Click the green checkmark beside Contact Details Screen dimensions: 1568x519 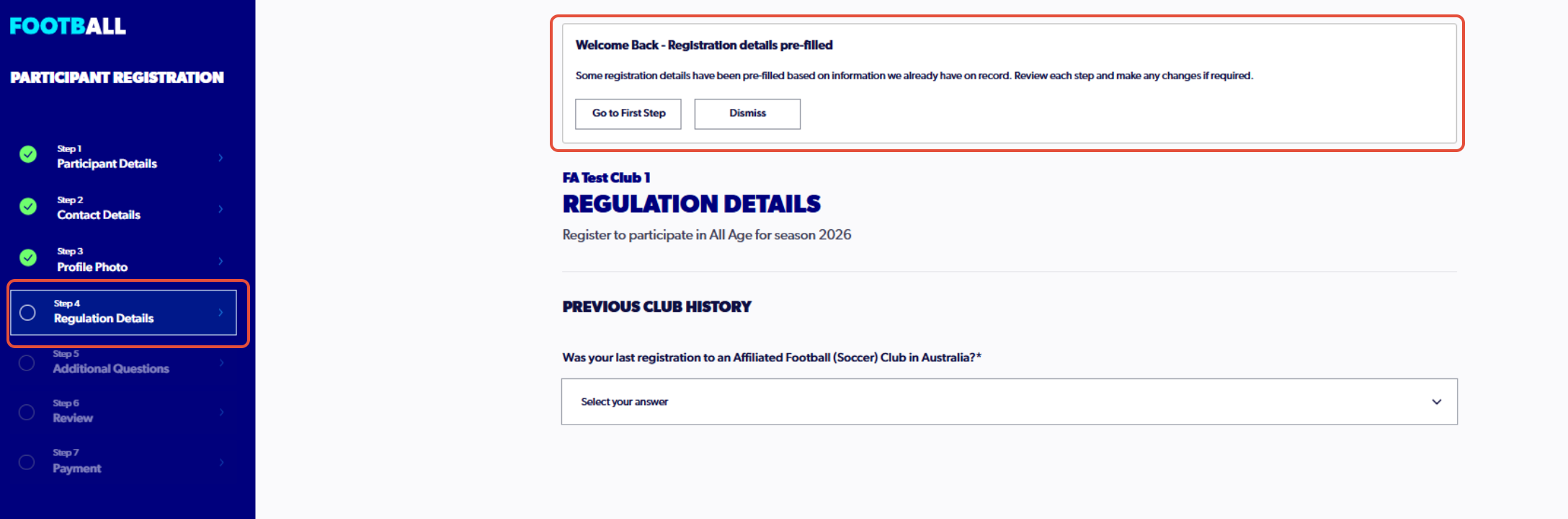point(28,206)
